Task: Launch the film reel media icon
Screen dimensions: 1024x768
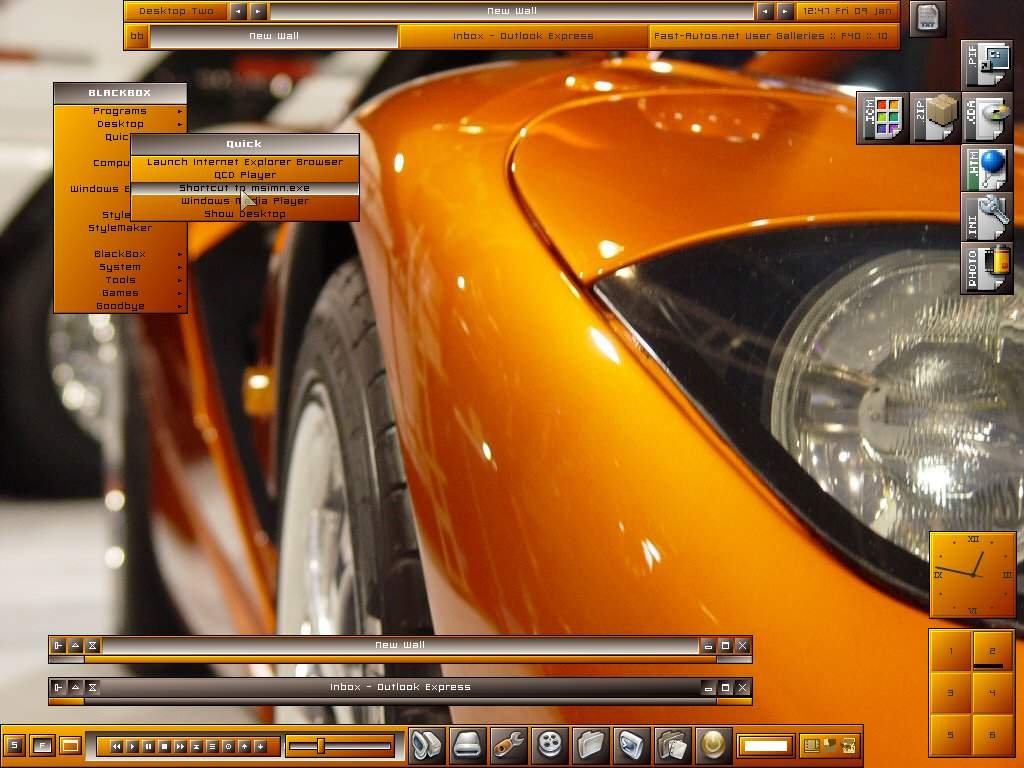Action: coord(550,744)
